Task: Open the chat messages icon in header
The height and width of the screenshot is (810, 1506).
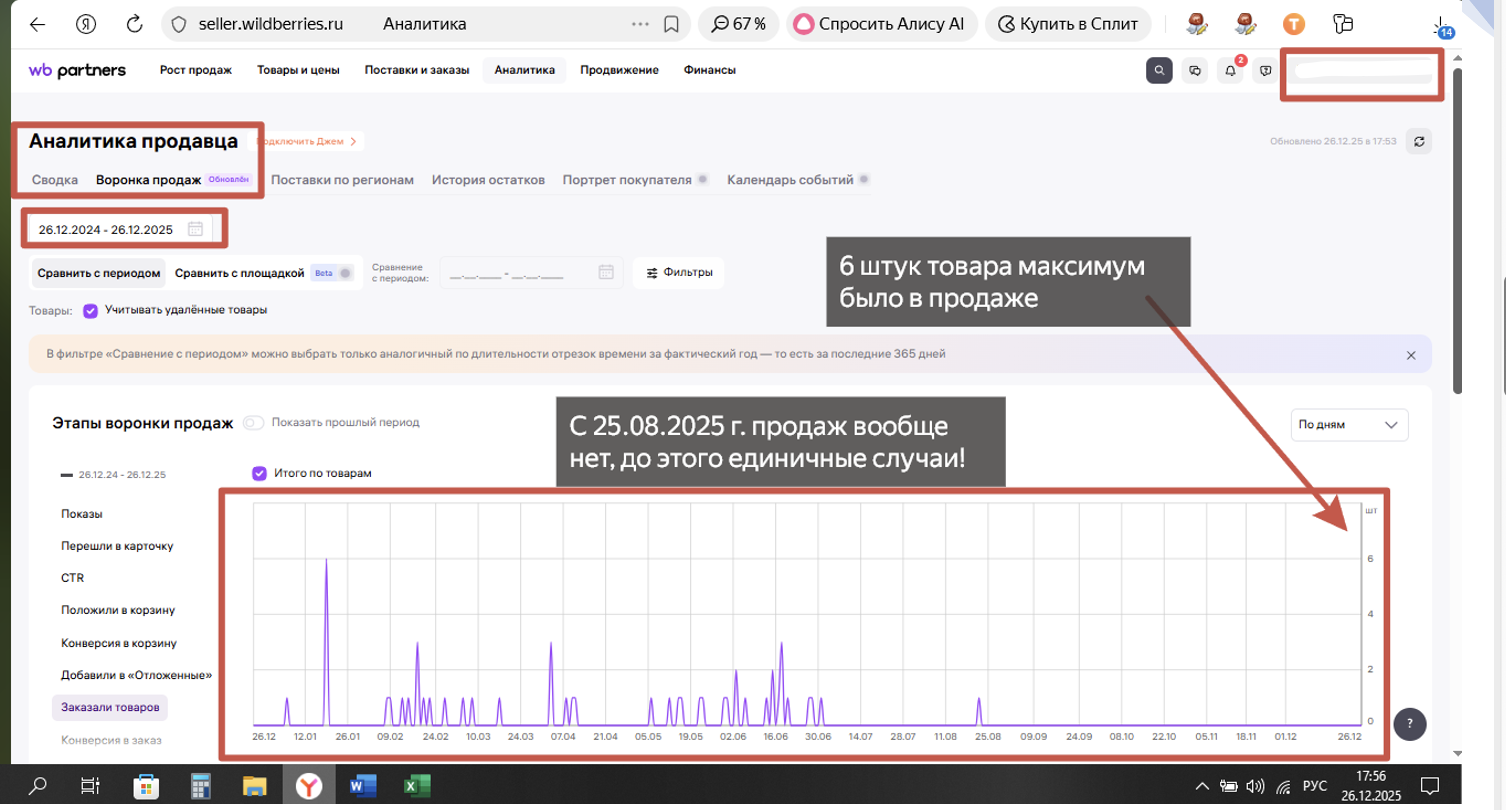Action: pos(1195,70)
